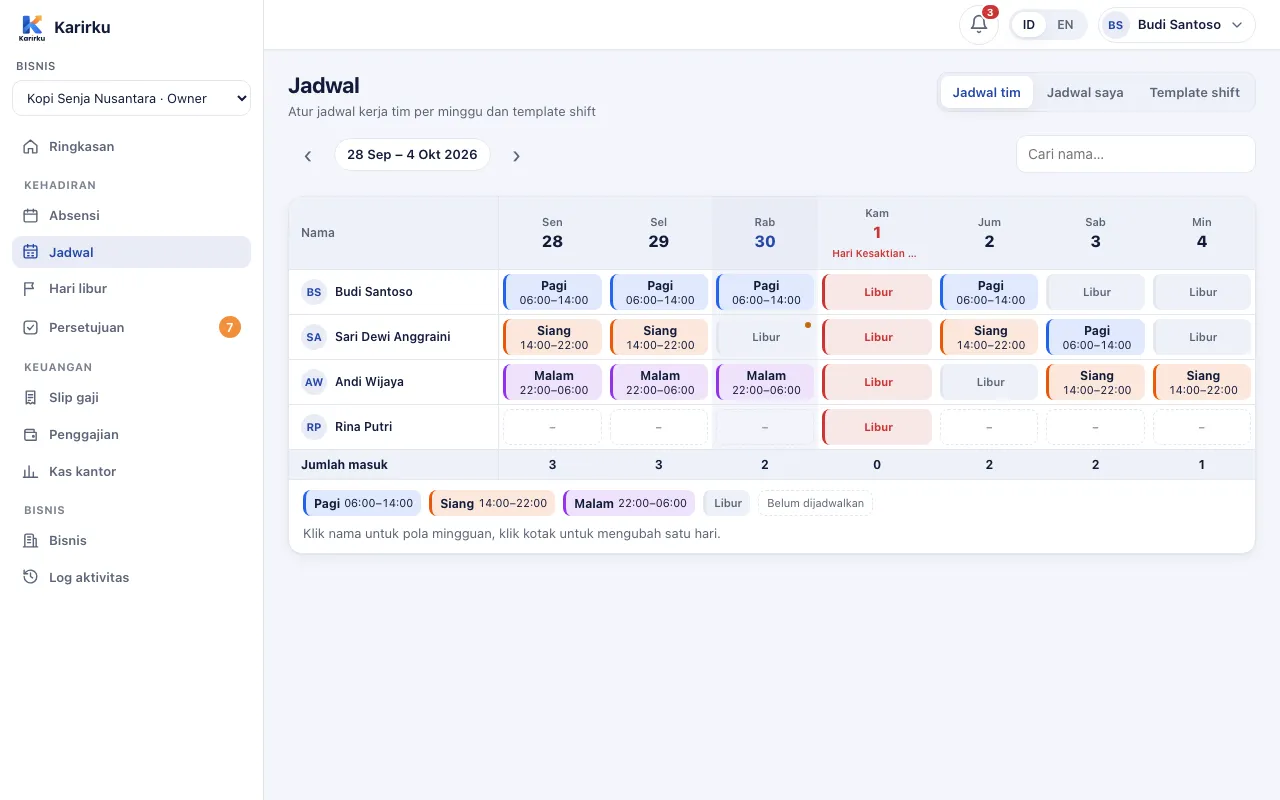Click the Kas kantor chart icon
Image resolution: width=1280 pixels, height=800 pixels.
coord(30,472)
